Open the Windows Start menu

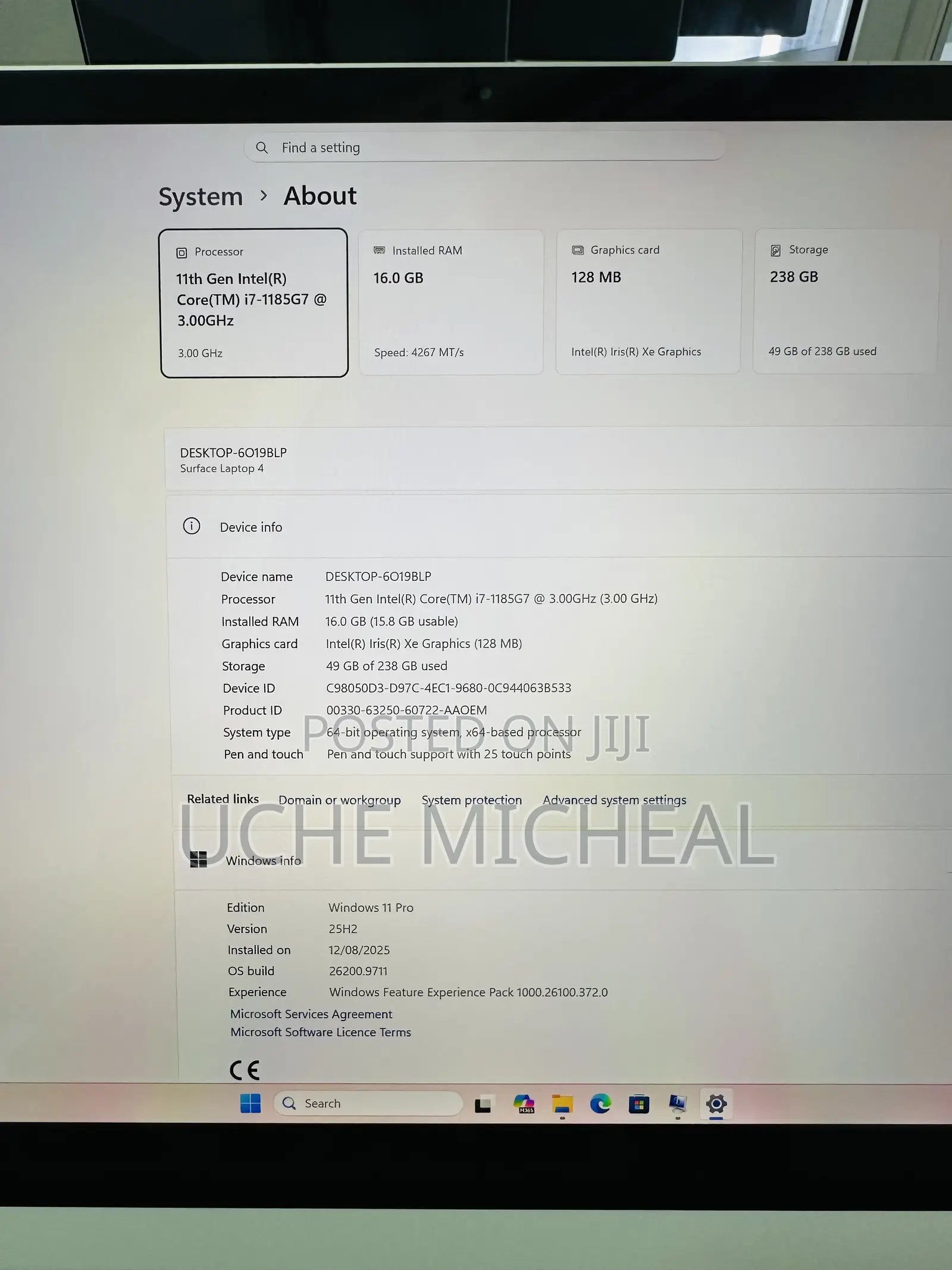(x=250, y=1103)
